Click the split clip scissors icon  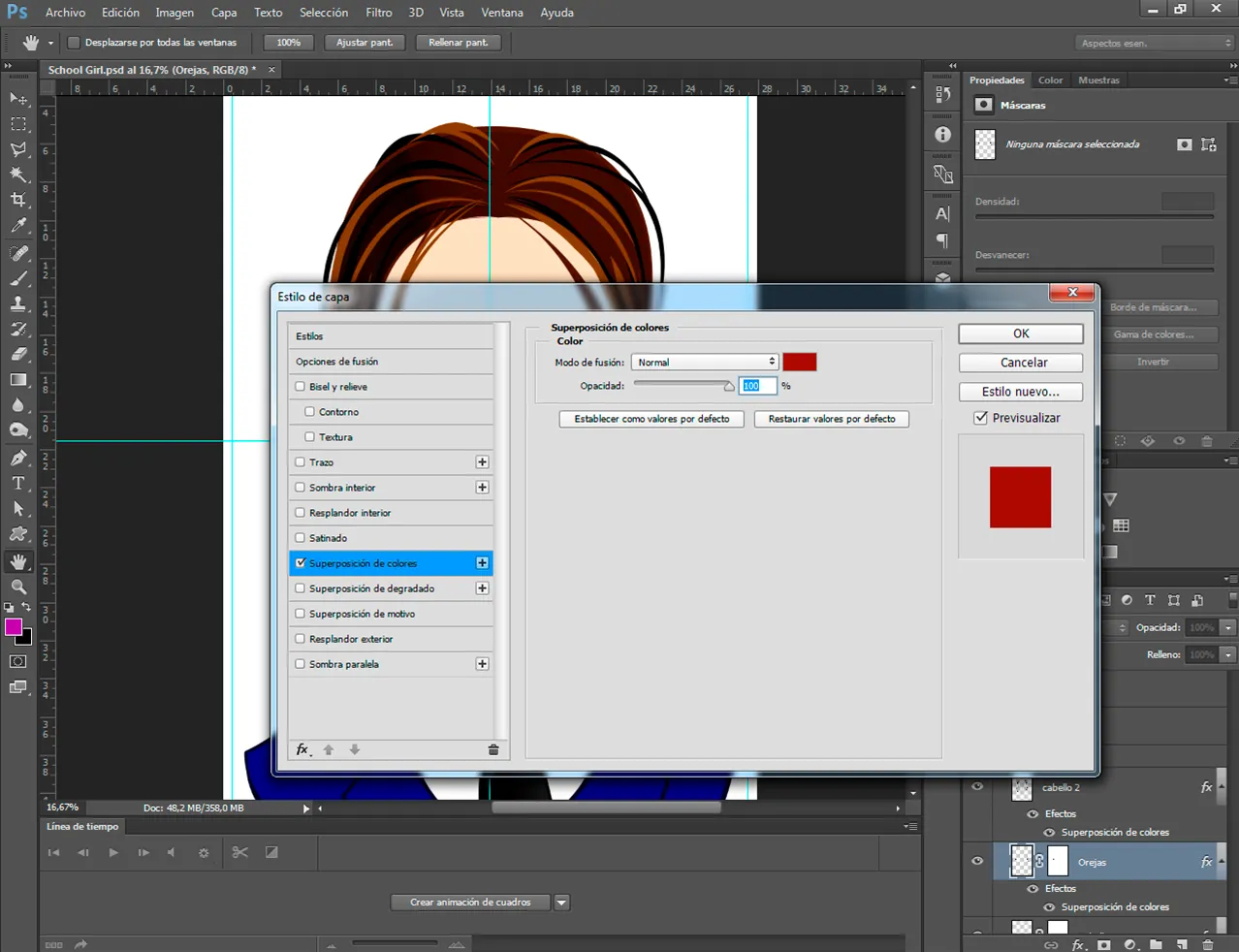click(x=240, y=852)
